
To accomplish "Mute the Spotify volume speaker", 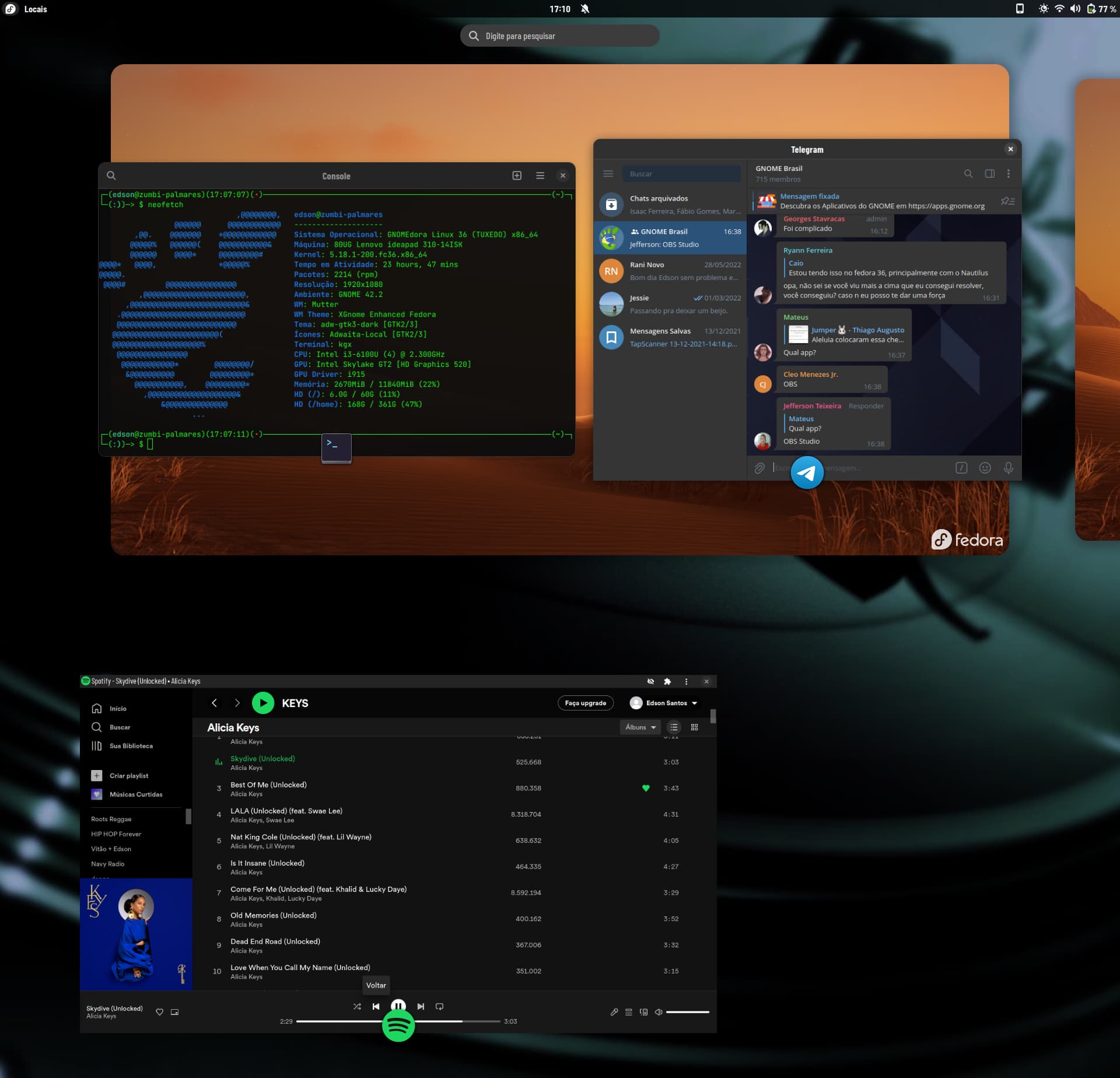I will tap(659, 1012).
